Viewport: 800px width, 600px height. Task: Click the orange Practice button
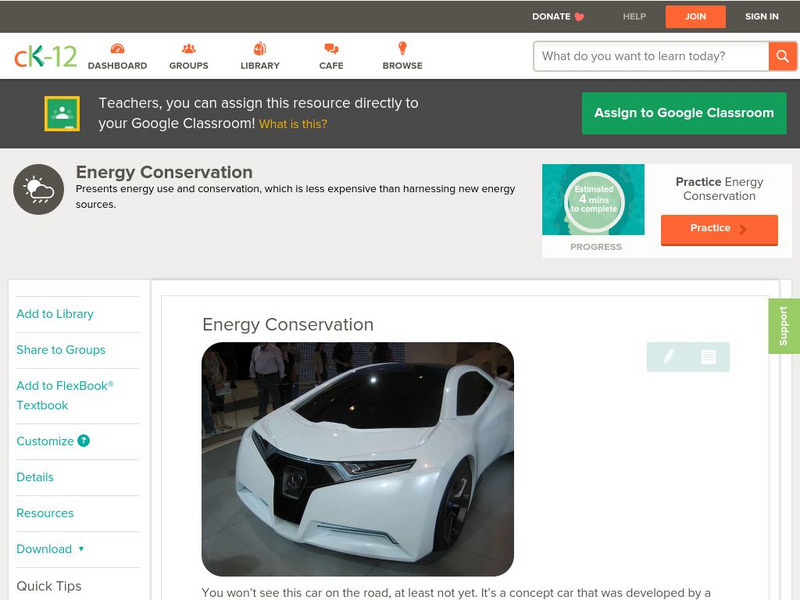click(719, 230)
